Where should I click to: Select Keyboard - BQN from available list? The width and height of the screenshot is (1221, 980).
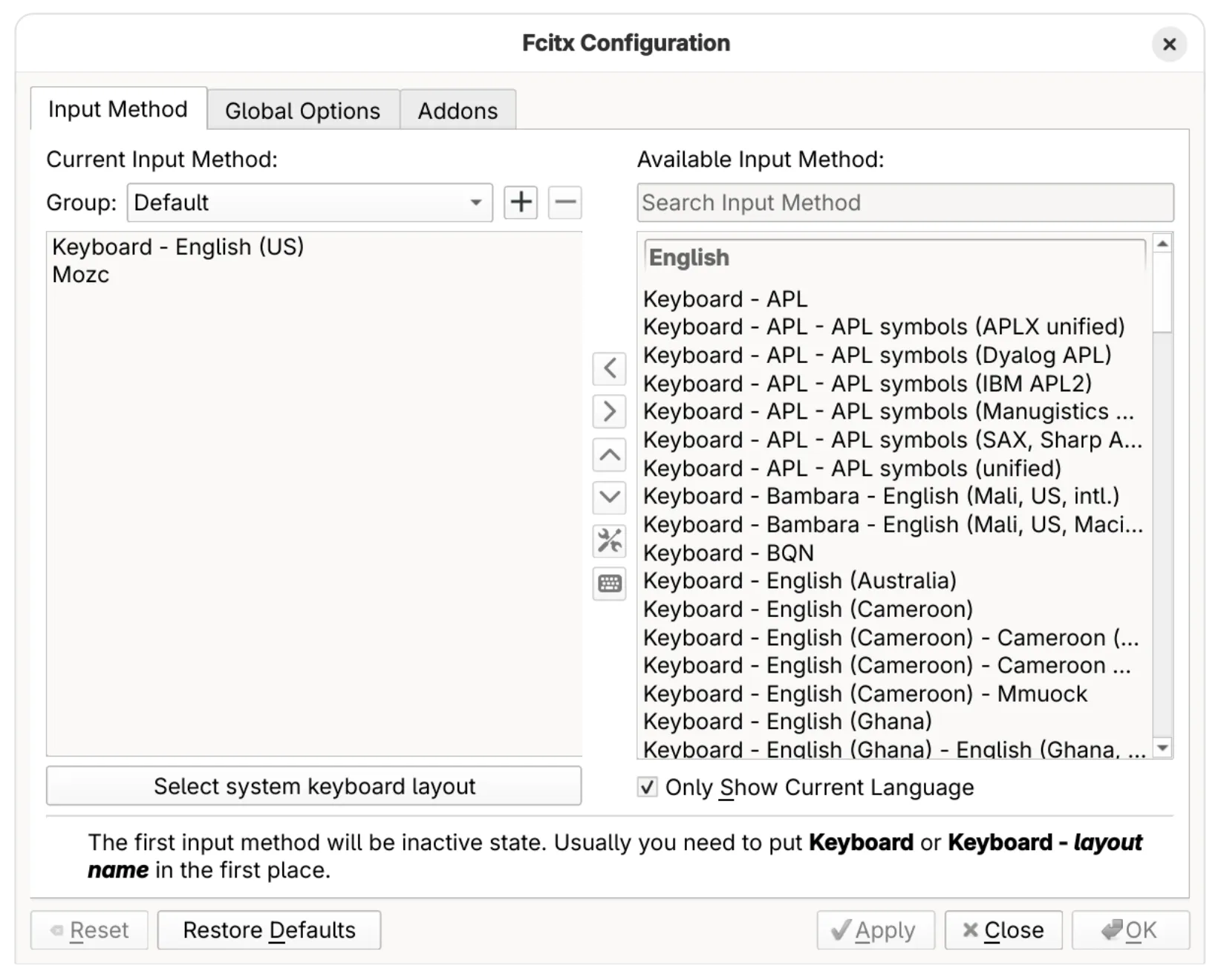[x=728, y=553]
